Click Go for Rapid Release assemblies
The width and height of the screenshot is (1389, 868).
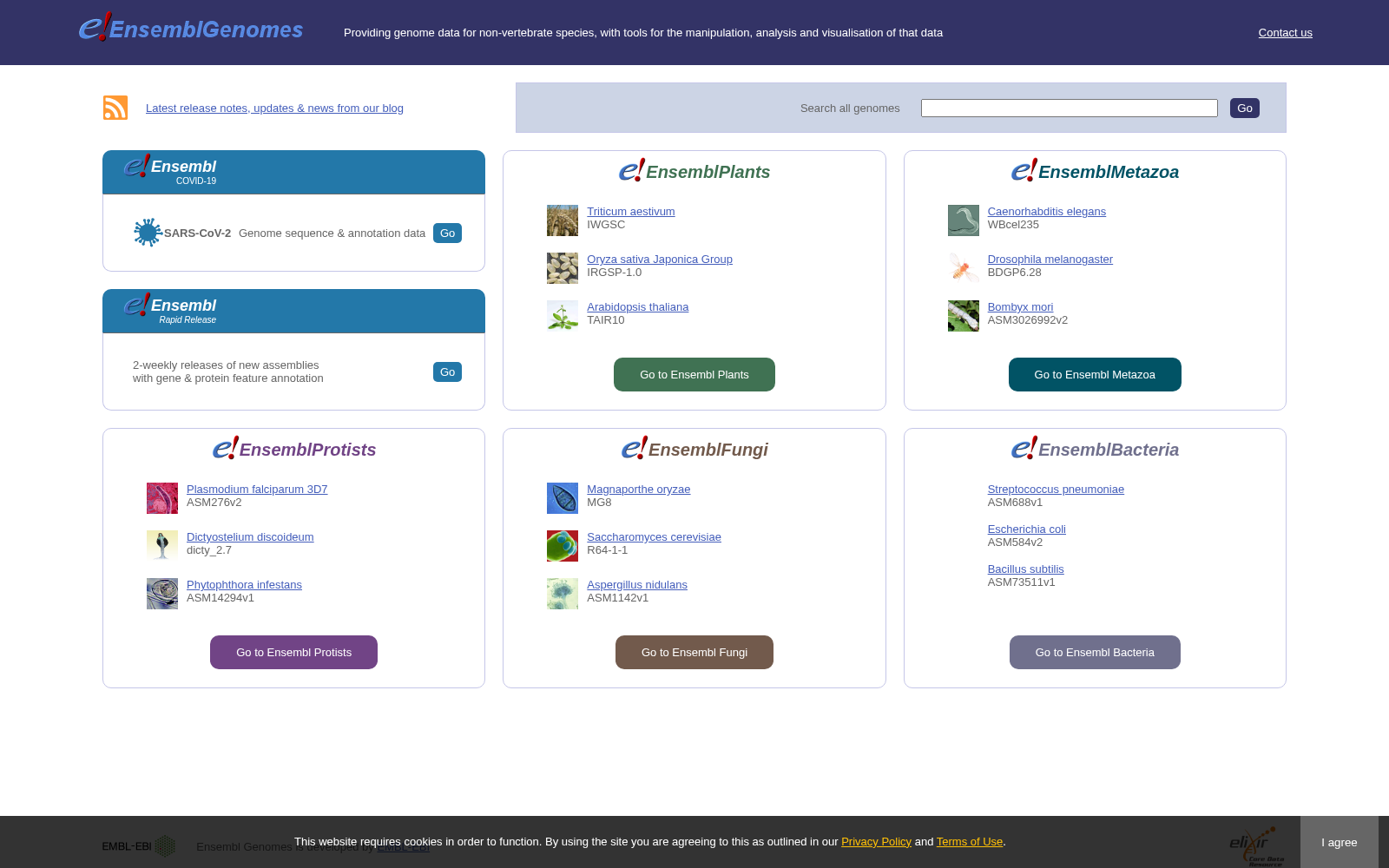point(447,372)
